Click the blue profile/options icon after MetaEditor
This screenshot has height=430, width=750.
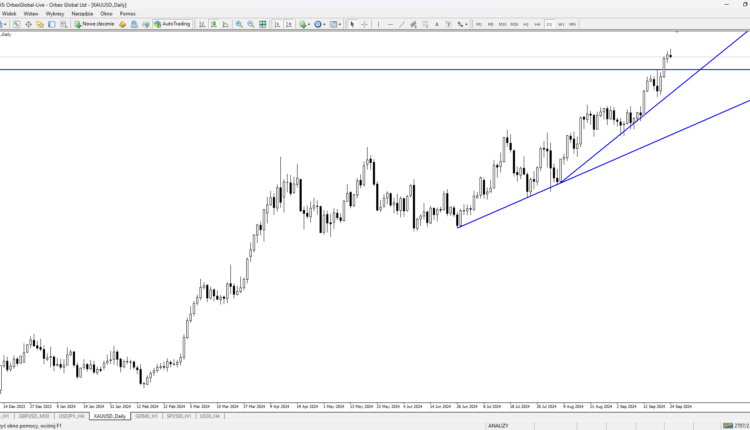[x=134, y=24]
